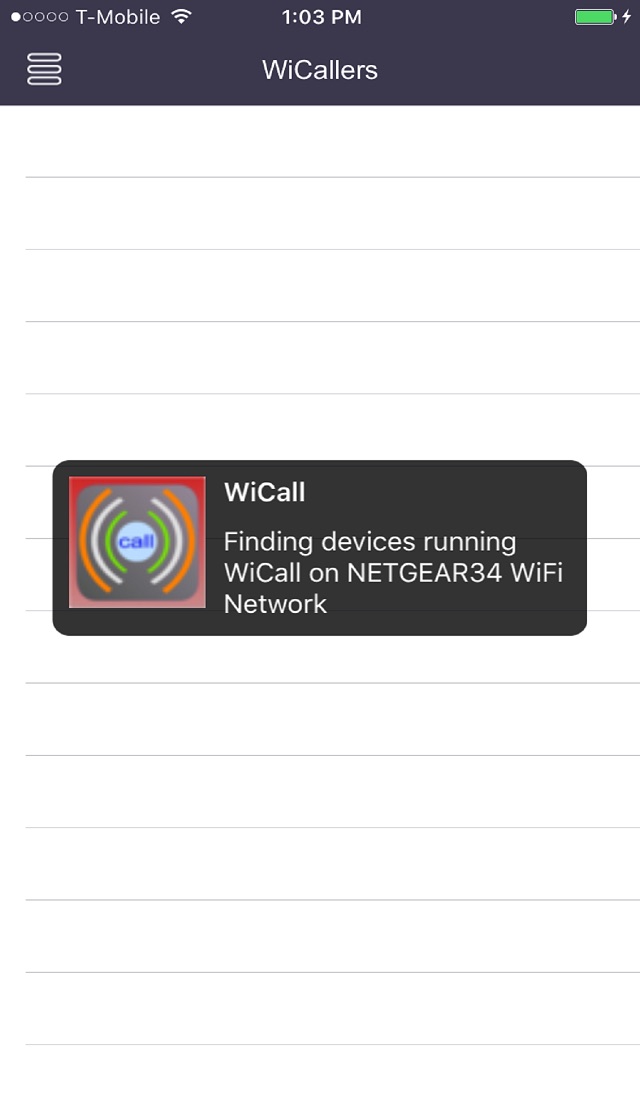The height and width of the screenshot is (1096, 640).
Task: Tap the empty header area right of WiCallers
Action: [x=509, y=70]
